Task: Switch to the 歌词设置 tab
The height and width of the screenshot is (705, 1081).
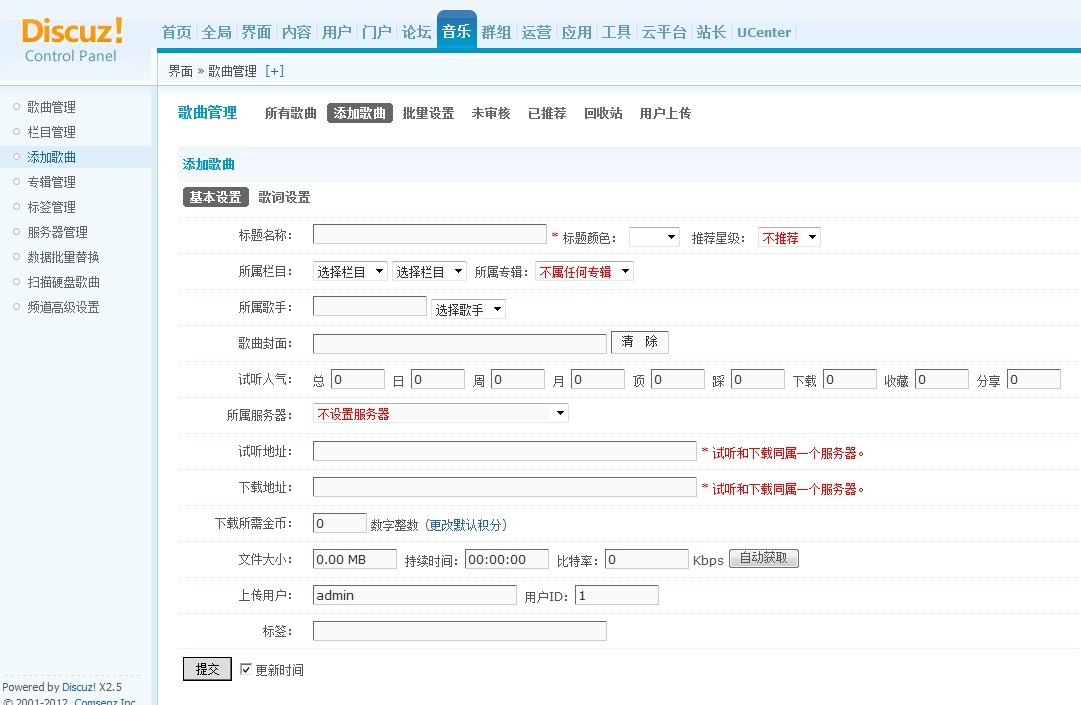Action: tap(284, 197)
